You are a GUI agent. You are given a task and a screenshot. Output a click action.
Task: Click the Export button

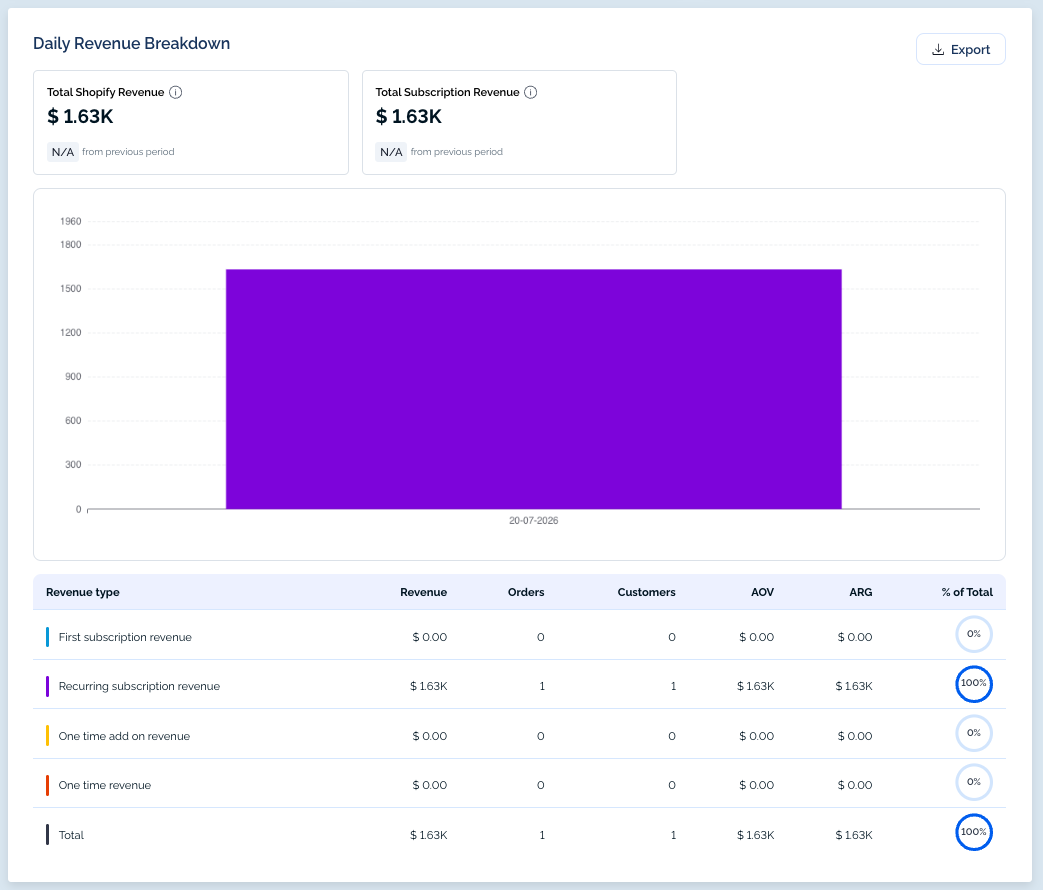tap(961, 49)
